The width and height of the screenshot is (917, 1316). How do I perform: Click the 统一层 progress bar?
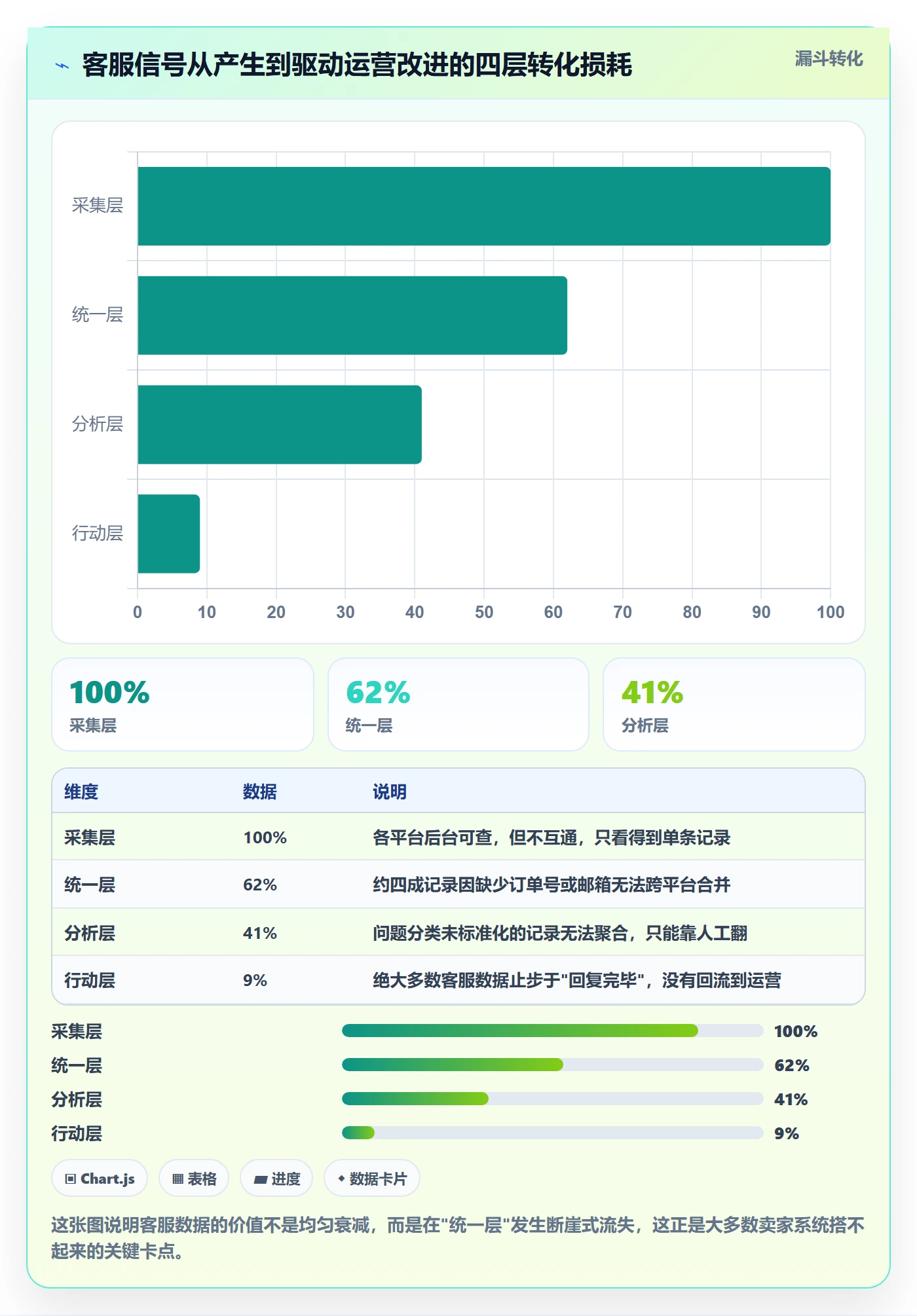click(x=553, y=1065)
